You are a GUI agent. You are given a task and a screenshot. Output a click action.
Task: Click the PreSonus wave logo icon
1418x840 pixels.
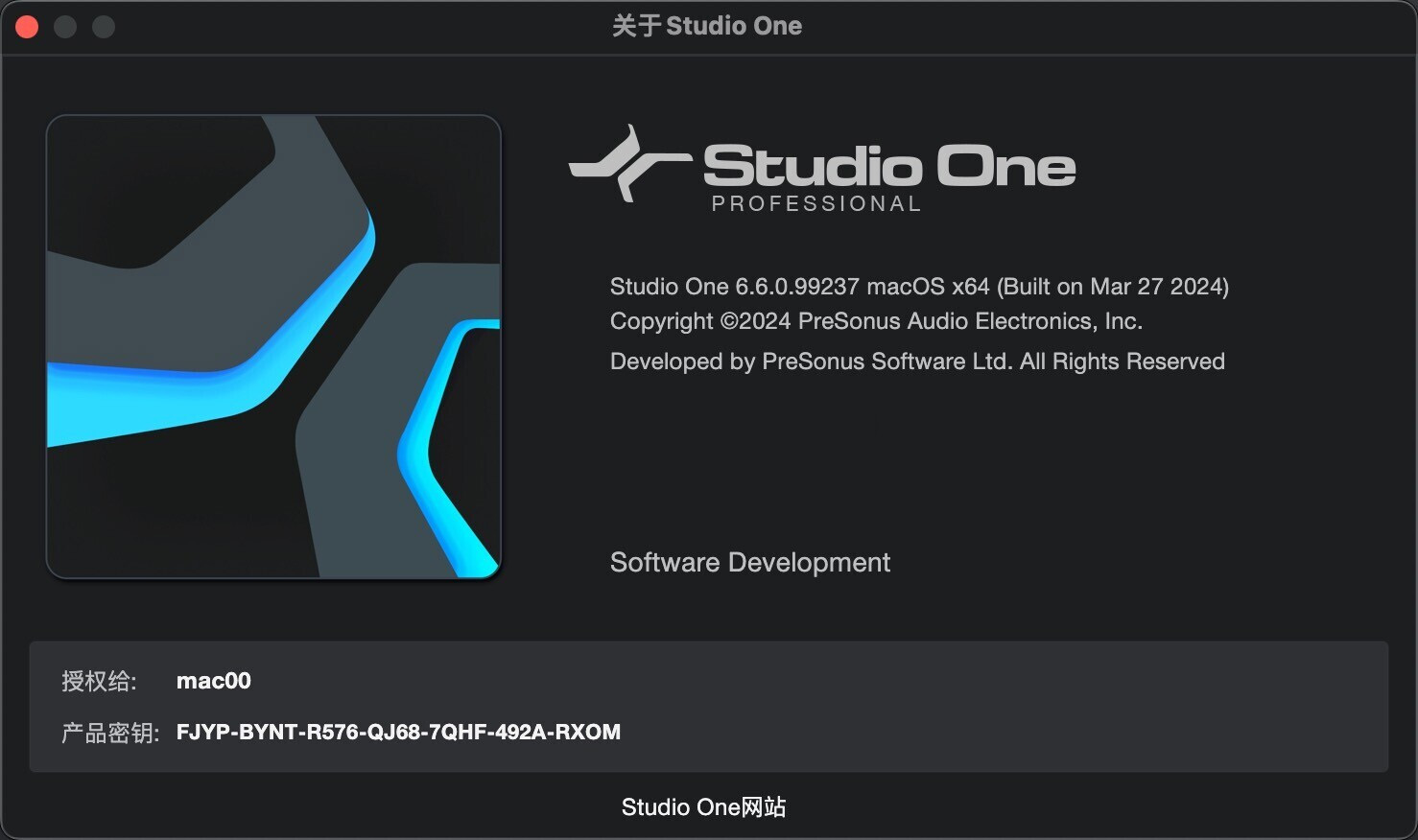[629, 164]
